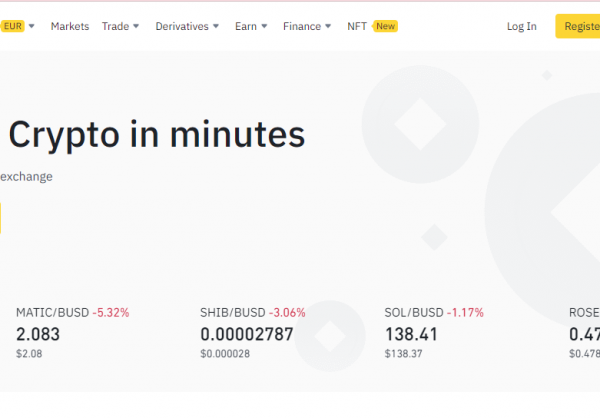The height and width of the screenshot is (418, 600).
Task: Go to the Markets page
Action: click(70, 26)
